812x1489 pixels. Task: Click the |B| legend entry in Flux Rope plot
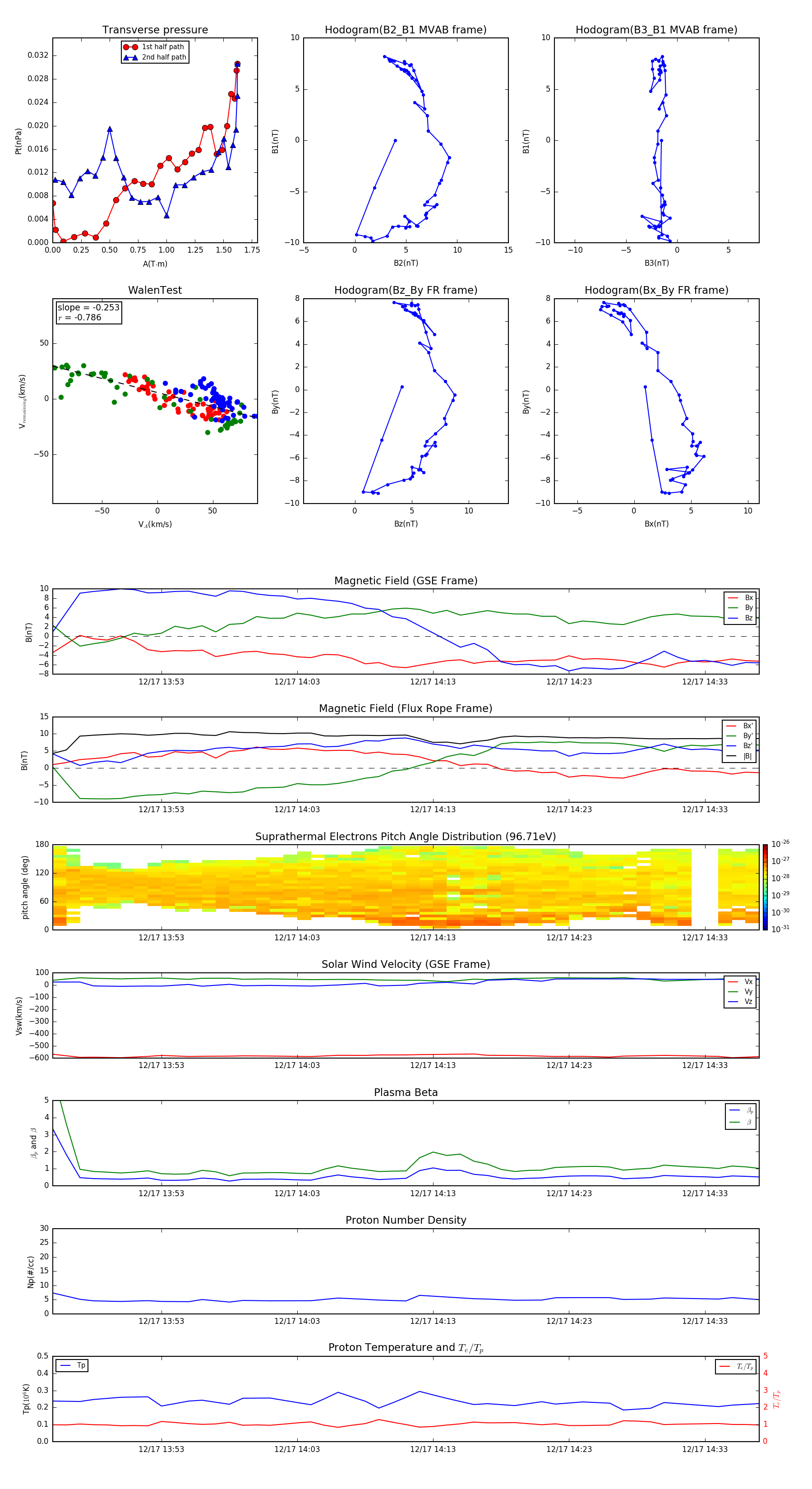pyautogui.click(x=740, y=756)
